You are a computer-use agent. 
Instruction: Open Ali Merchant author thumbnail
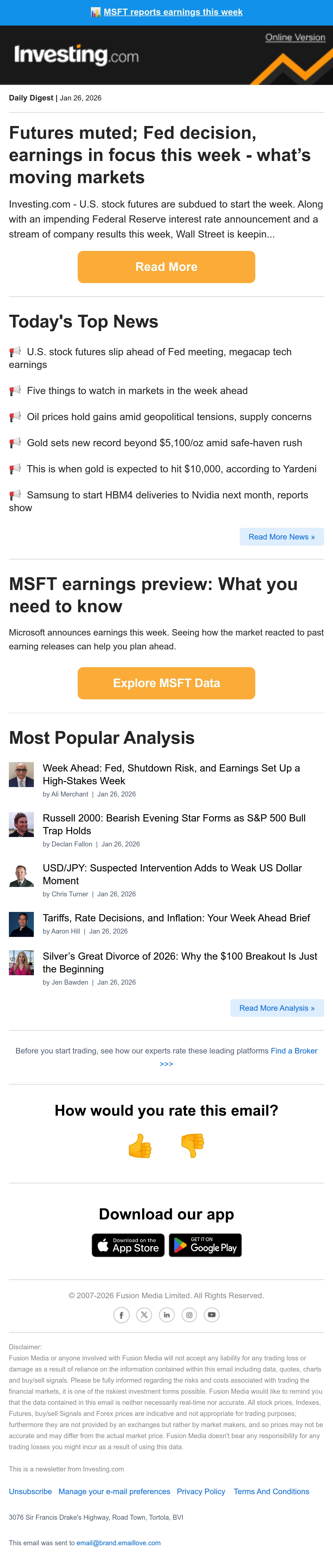point(21,775)
